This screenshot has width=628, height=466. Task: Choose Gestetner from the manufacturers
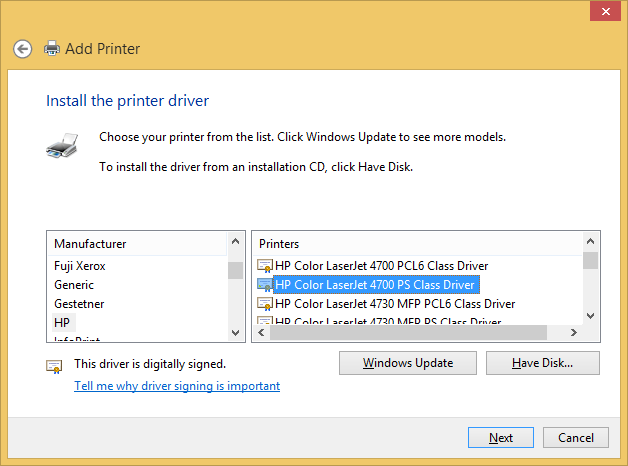point(79,304)
